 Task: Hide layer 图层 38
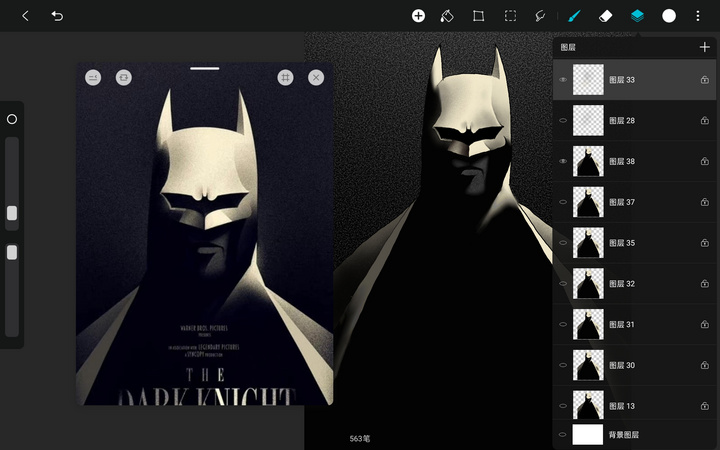tap(562, 162)
